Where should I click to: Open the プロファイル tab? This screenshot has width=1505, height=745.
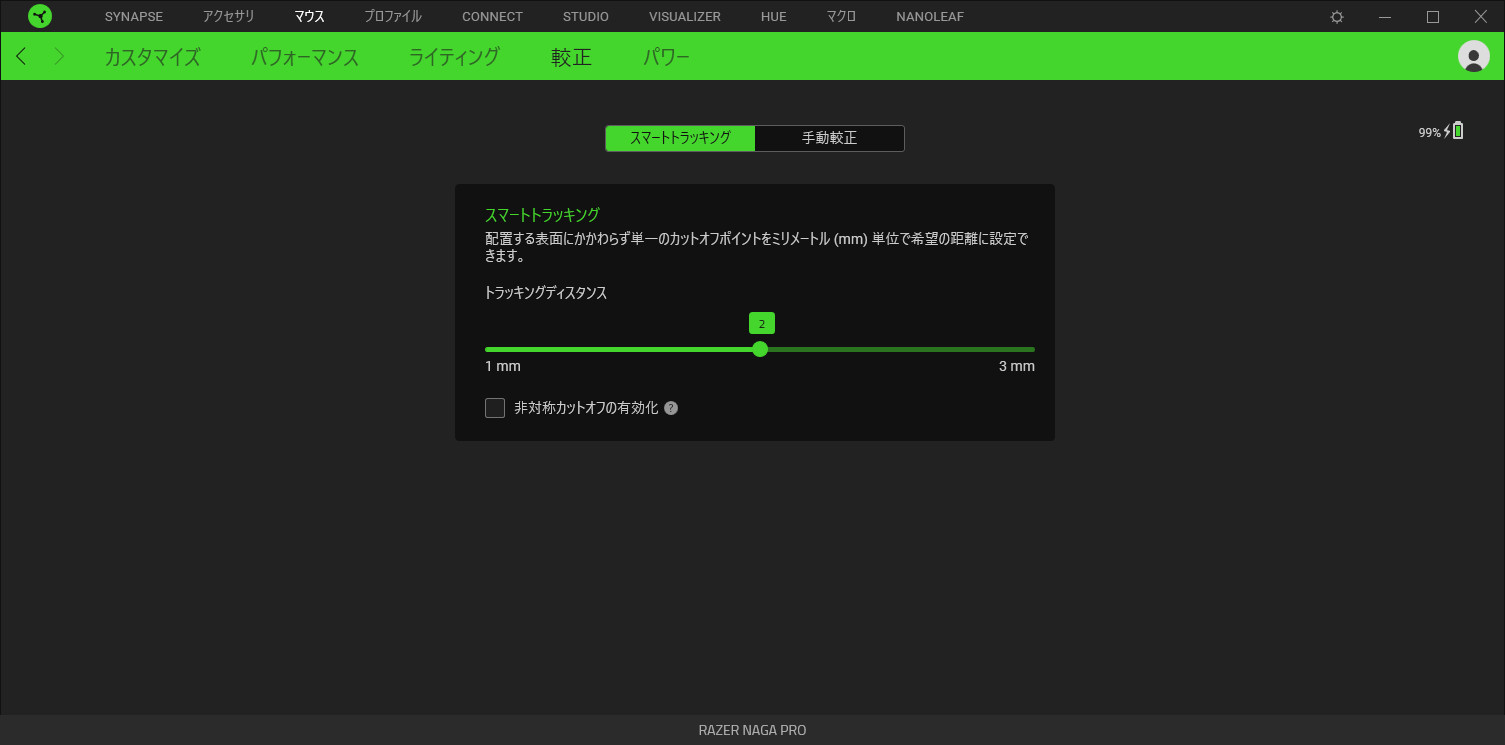pos(393,17)
